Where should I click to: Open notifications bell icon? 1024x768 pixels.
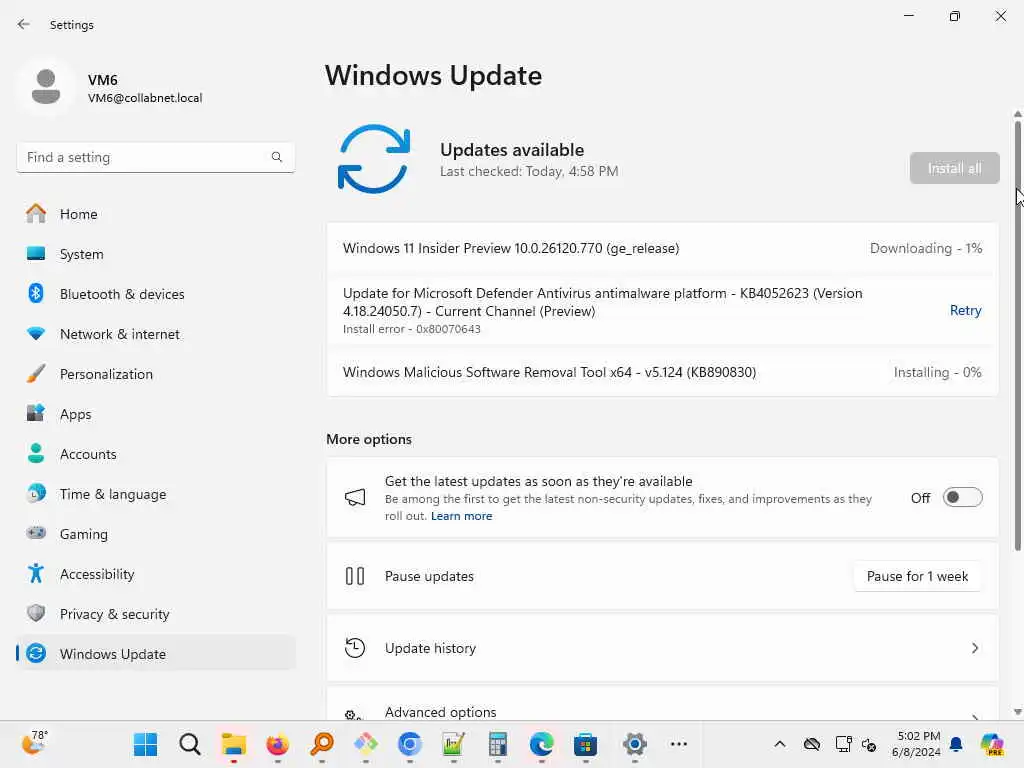point(956,744)
